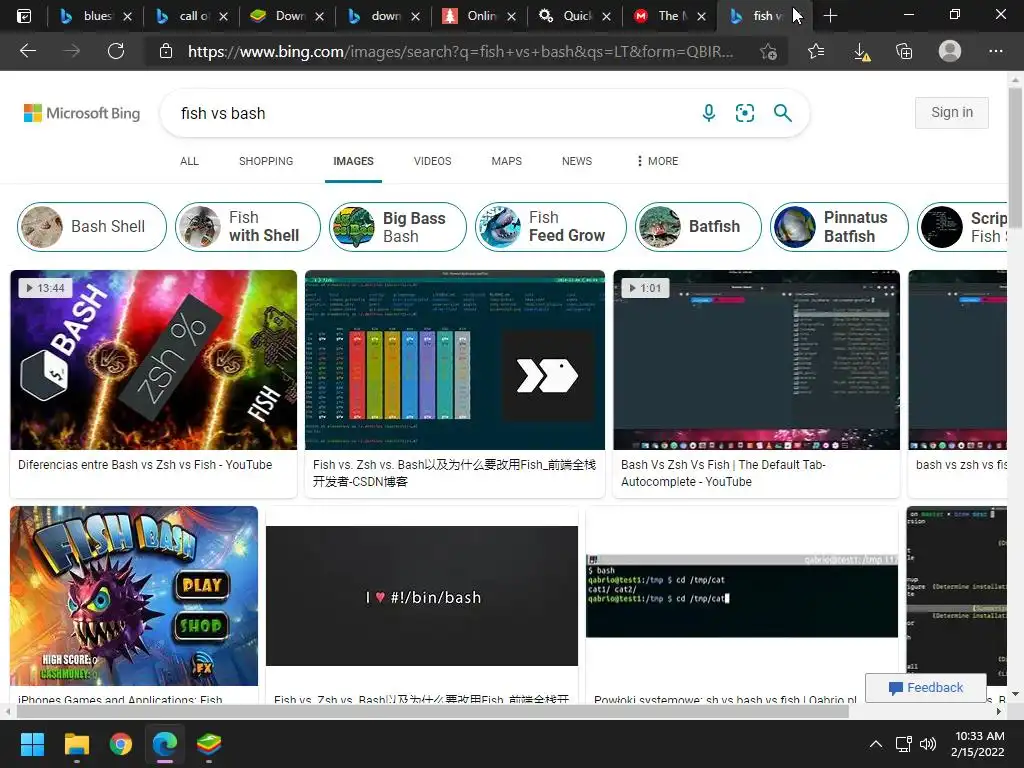1024x768 pixels.
Task: Click the volume speaker tray icon
Action: pyautogui.click(x=927, y=744)
